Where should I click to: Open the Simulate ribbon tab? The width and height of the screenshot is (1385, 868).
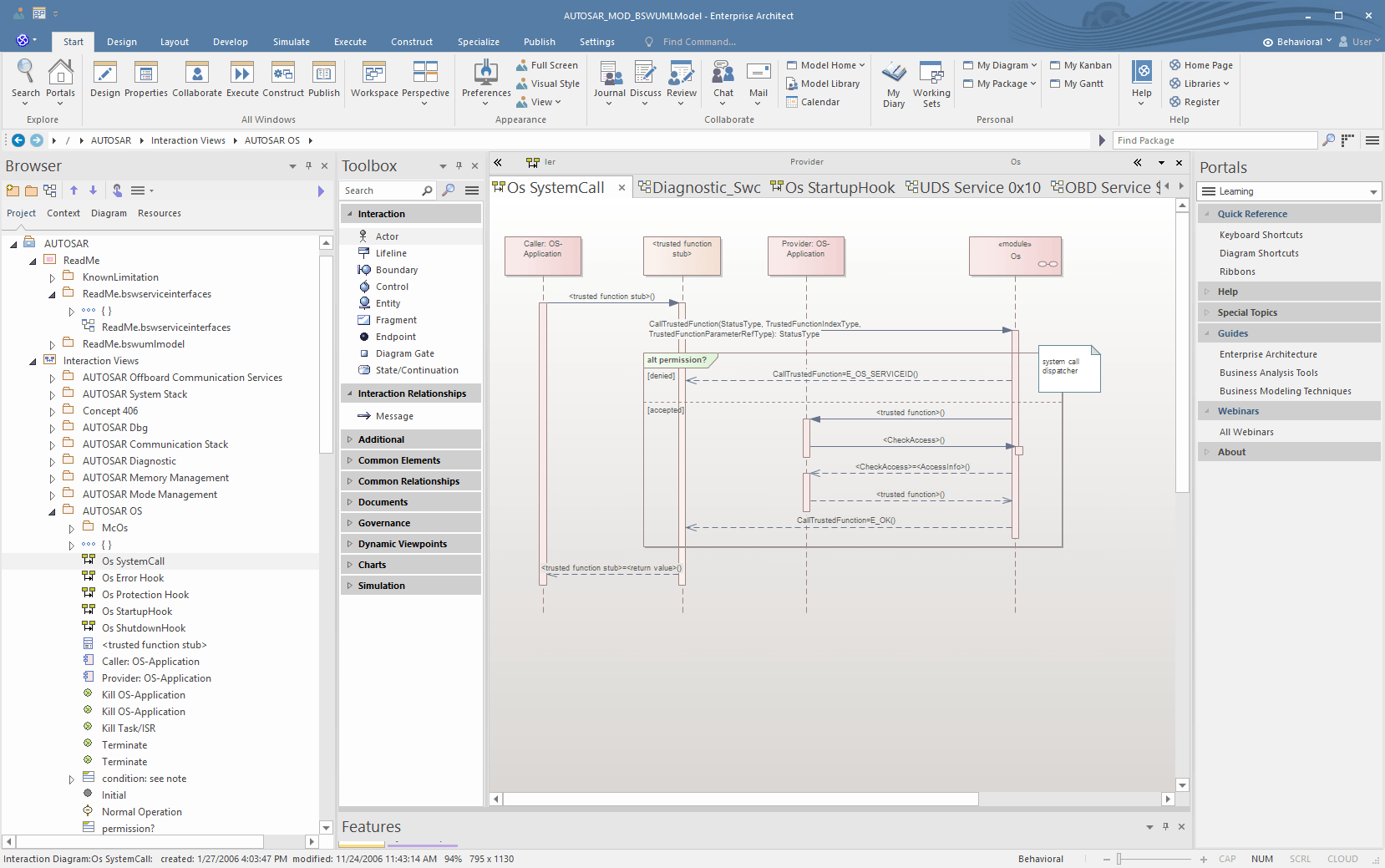pyautogui.click(x=292, y=42)
